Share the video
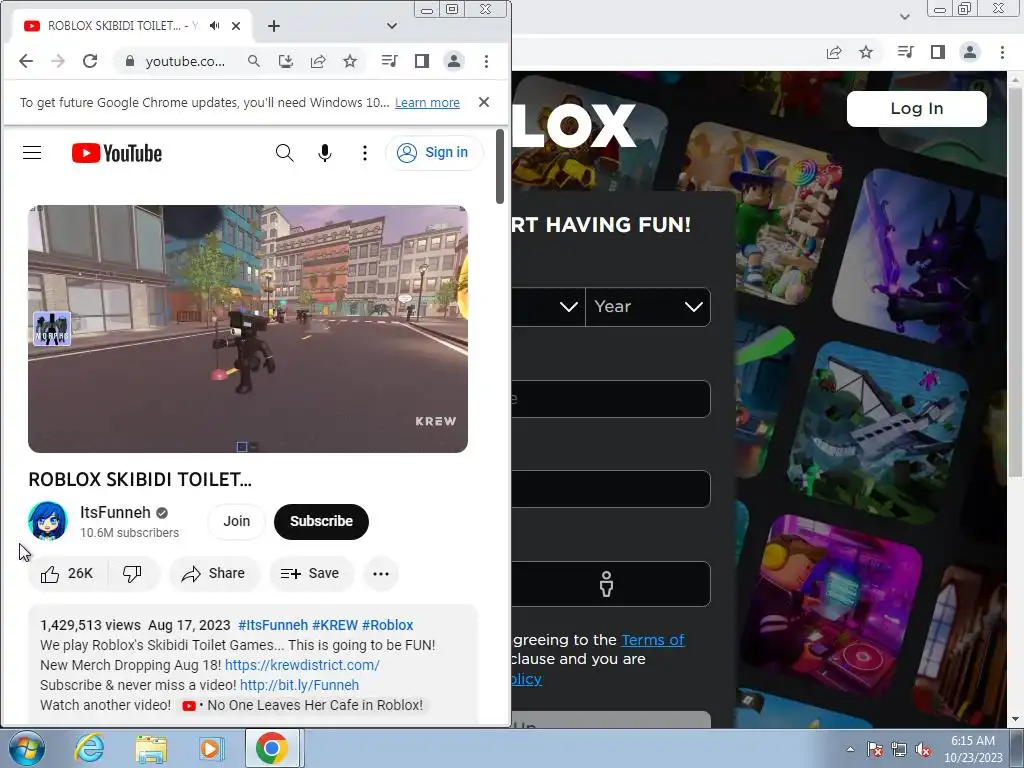 click(x=214, y=573)
